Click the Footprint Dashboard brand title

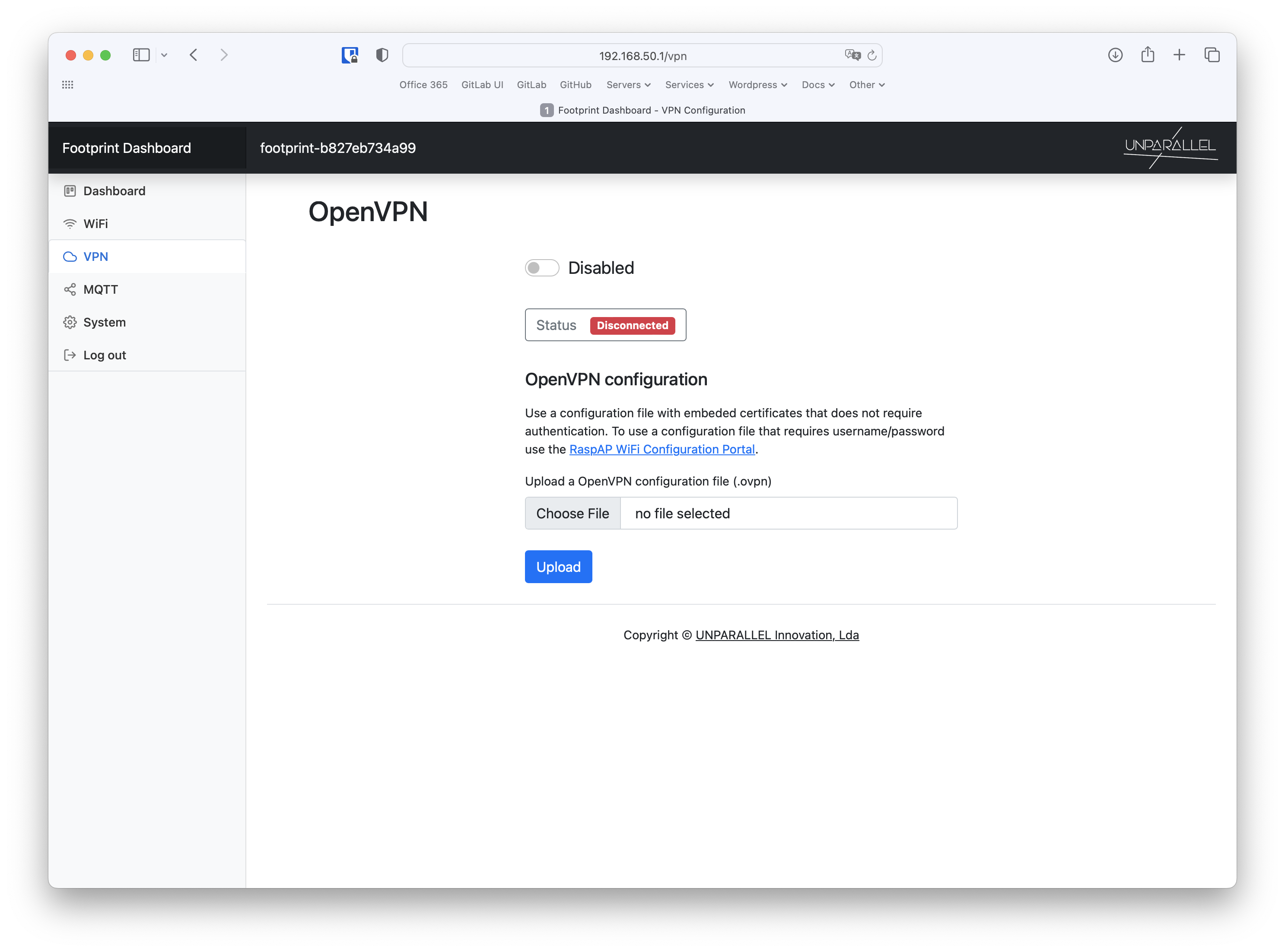coord(126,148)
